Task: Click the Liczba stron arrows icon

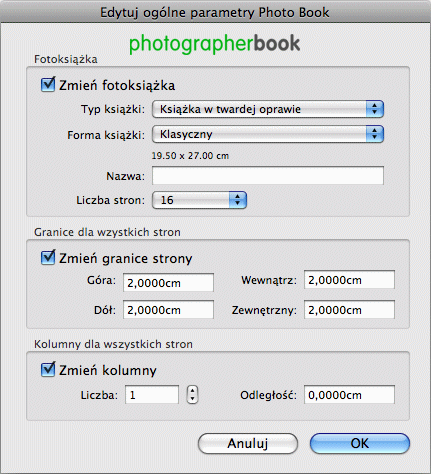Action: pyautogui.click(x=238, y=200)
